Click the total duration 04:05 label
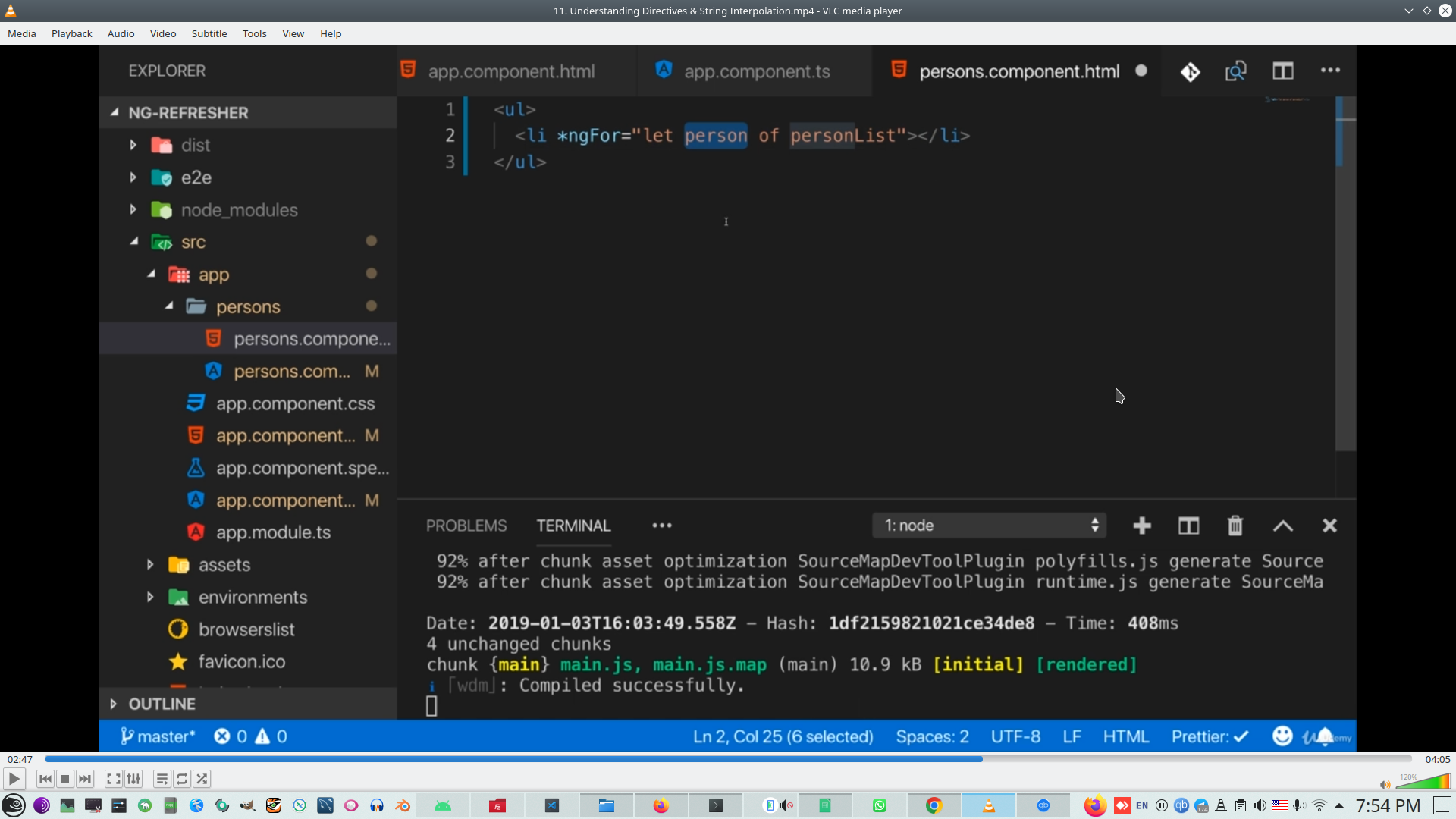 coord(1437,759)
